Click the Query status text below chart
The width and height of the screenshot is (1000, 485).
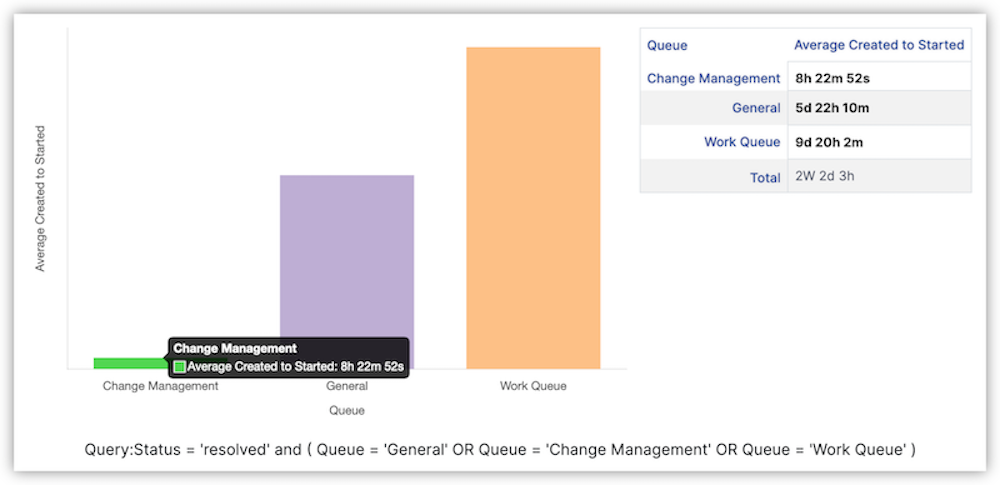[500, 450]
